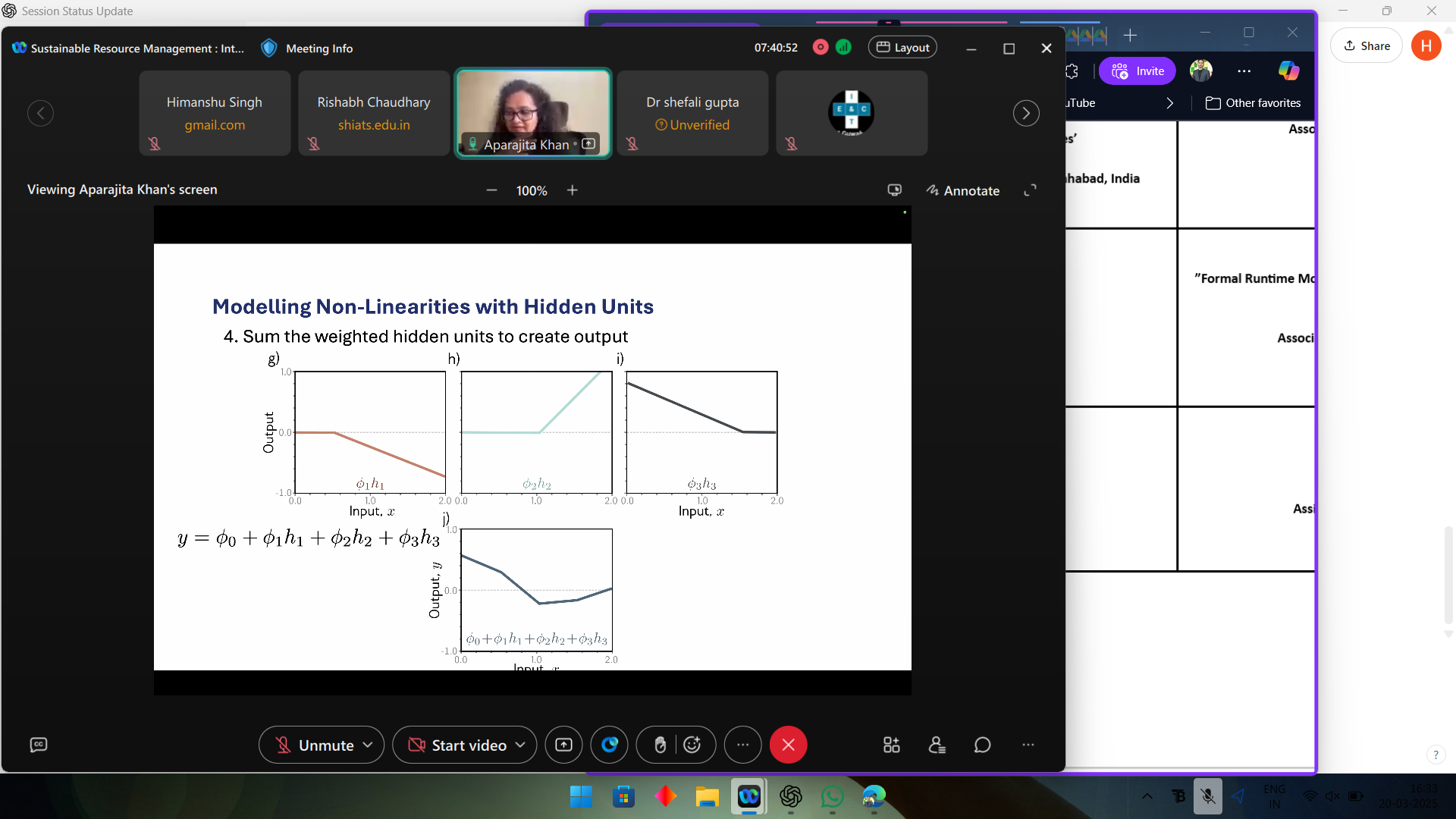Screen dimensions: 1456x819
Task: Toggle closed captions icon
Action: [39, 745]
